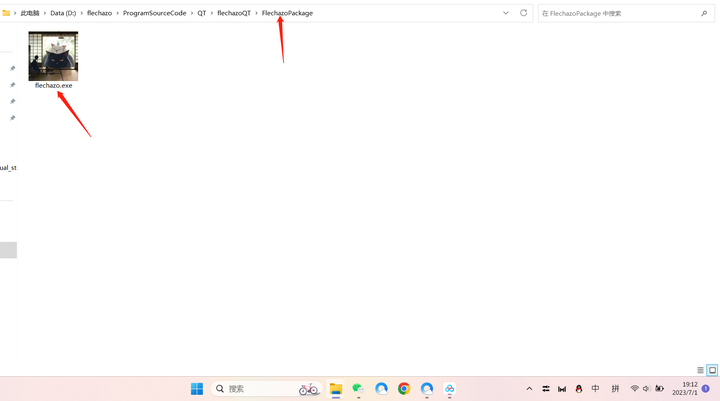Navigate to ProgramSourceCode in breadcrumb

click(x=154, y=13)
